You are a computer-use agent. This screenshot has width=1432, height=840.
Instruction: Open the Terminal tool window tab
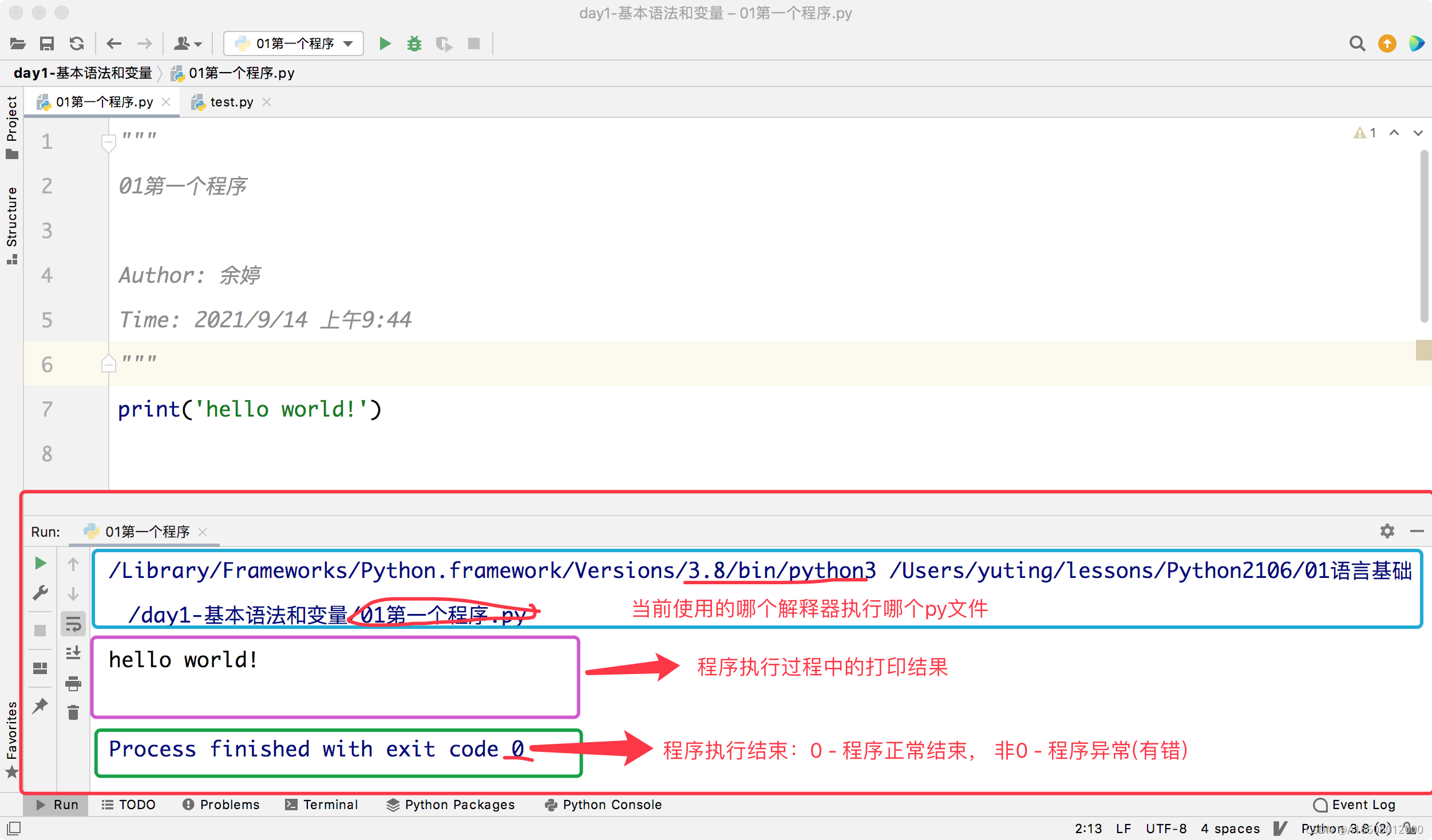coord(322,805)
